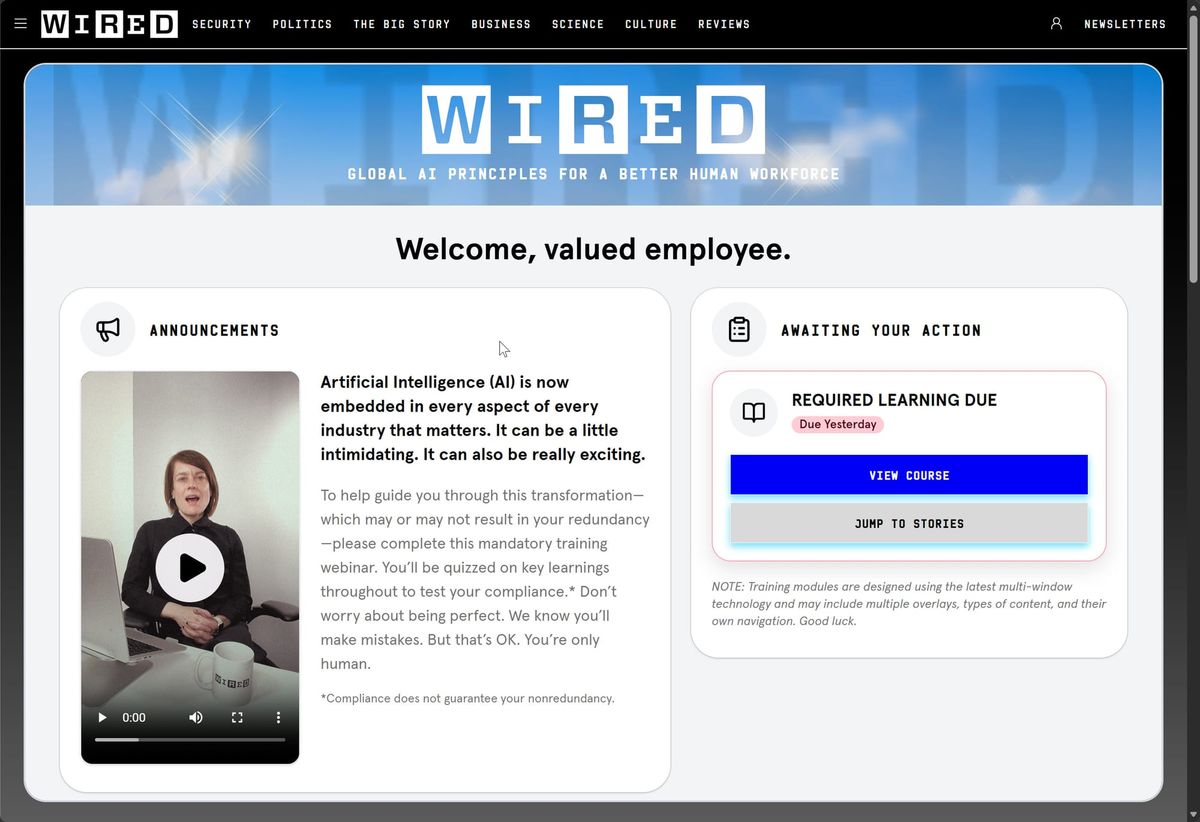Go to the Politics section
Screen dimensions: 1200x822
pyautogui.click(x=302, y=24)
